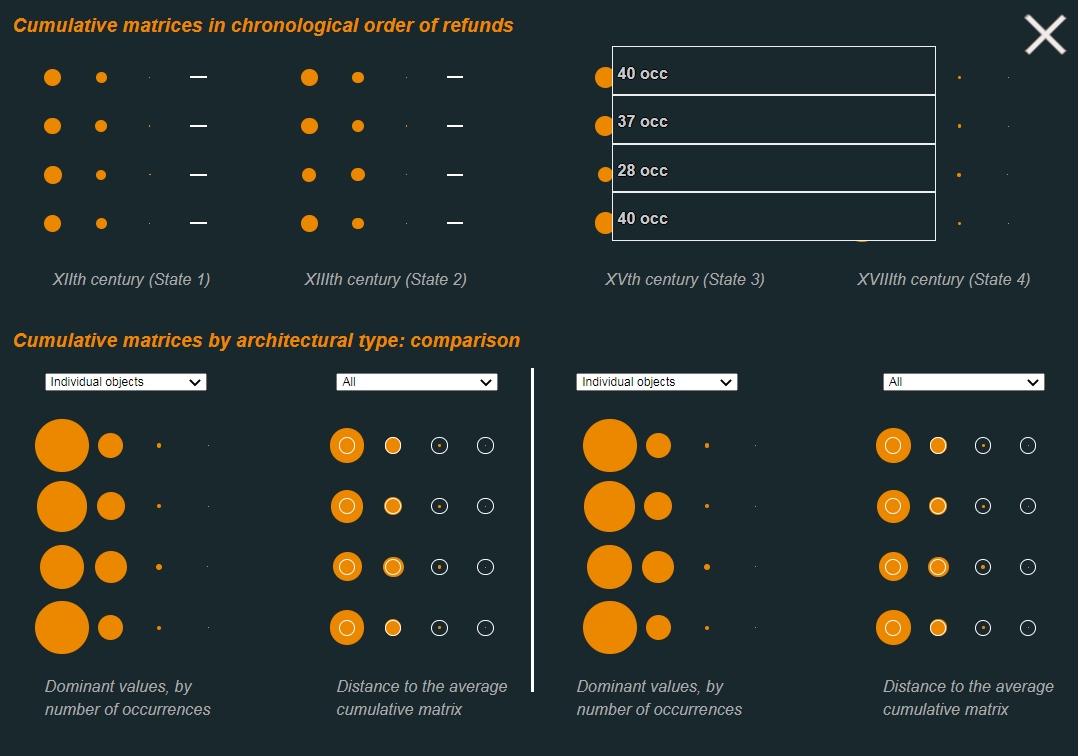The width and height of the screenshot is (1078, 756).
Task: Click the bottom-left large circle in the right dominant values matrix
Action: (x=610, y=627)
